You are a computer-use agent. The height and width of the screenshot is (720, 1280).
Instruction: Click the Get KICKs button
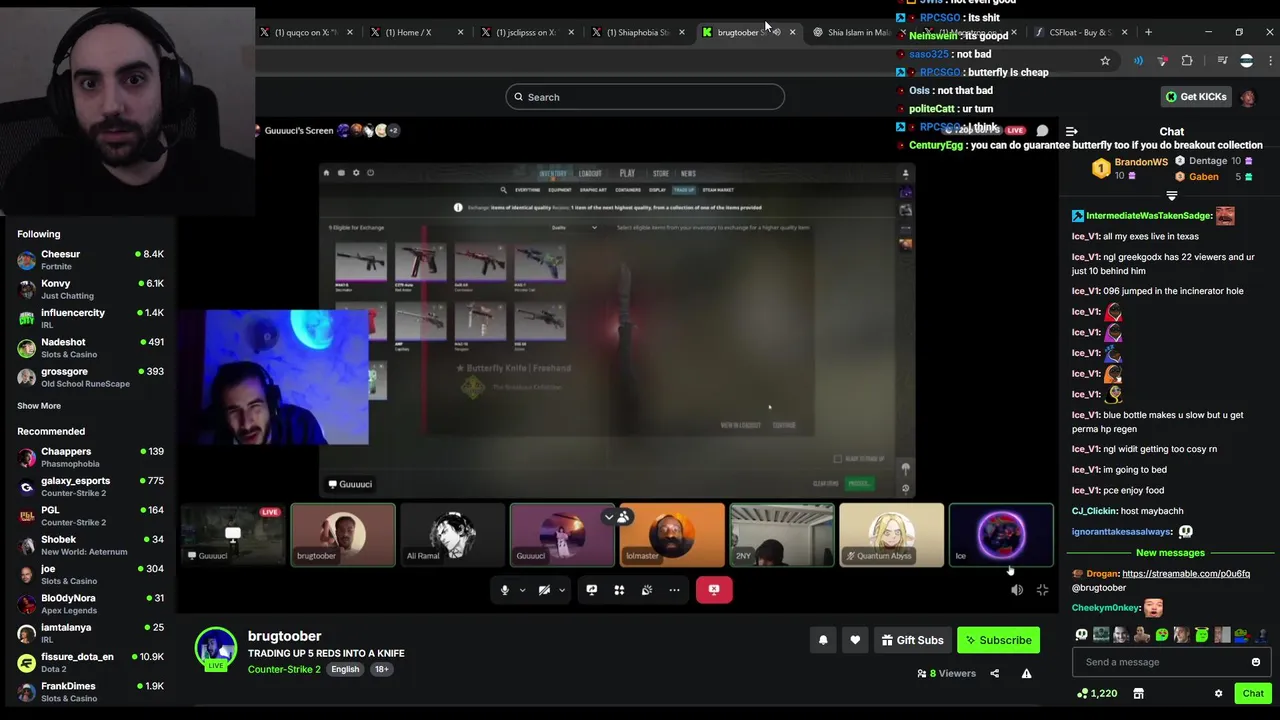pos(1196,97)
